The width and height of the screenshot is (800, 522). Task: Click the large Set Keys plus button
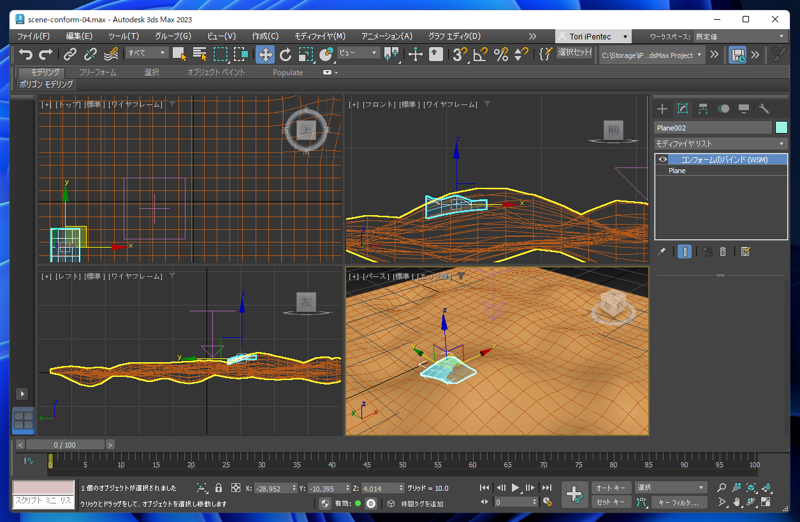(574, 494)
